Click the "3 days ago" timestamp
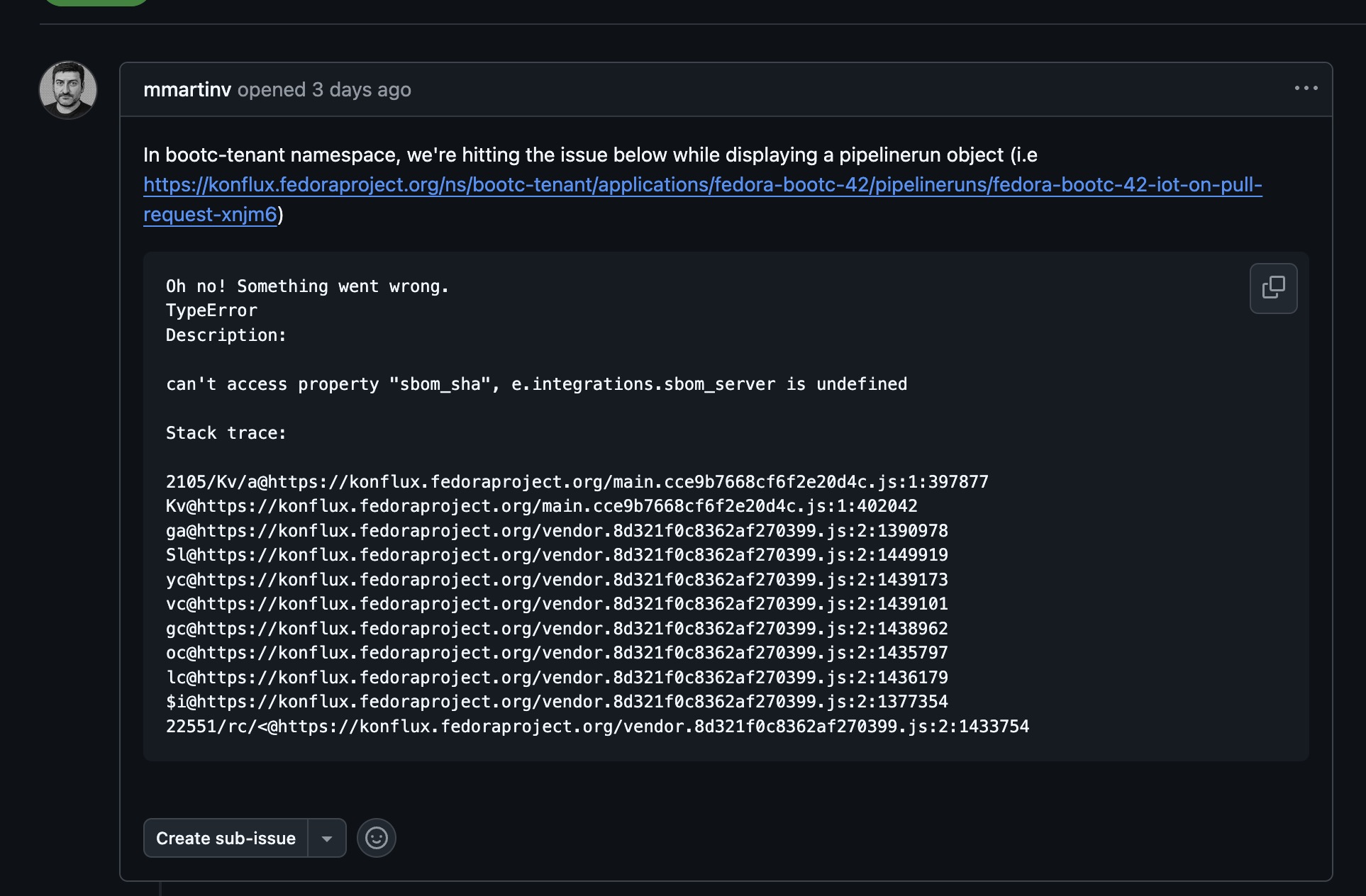The width and height of the screenshot is (1366, 896). pyautogui.click(x=362, y=90)
